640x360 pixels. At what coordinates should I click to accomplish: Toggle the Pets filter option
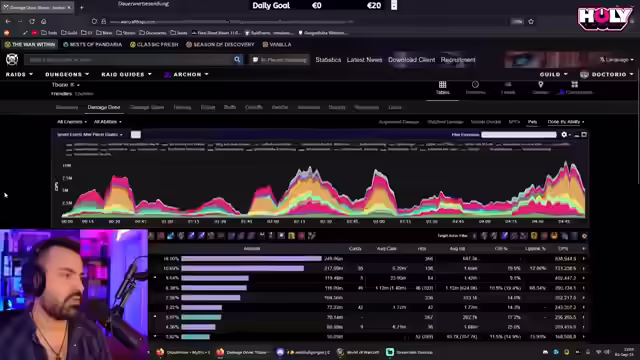point(532,122)
